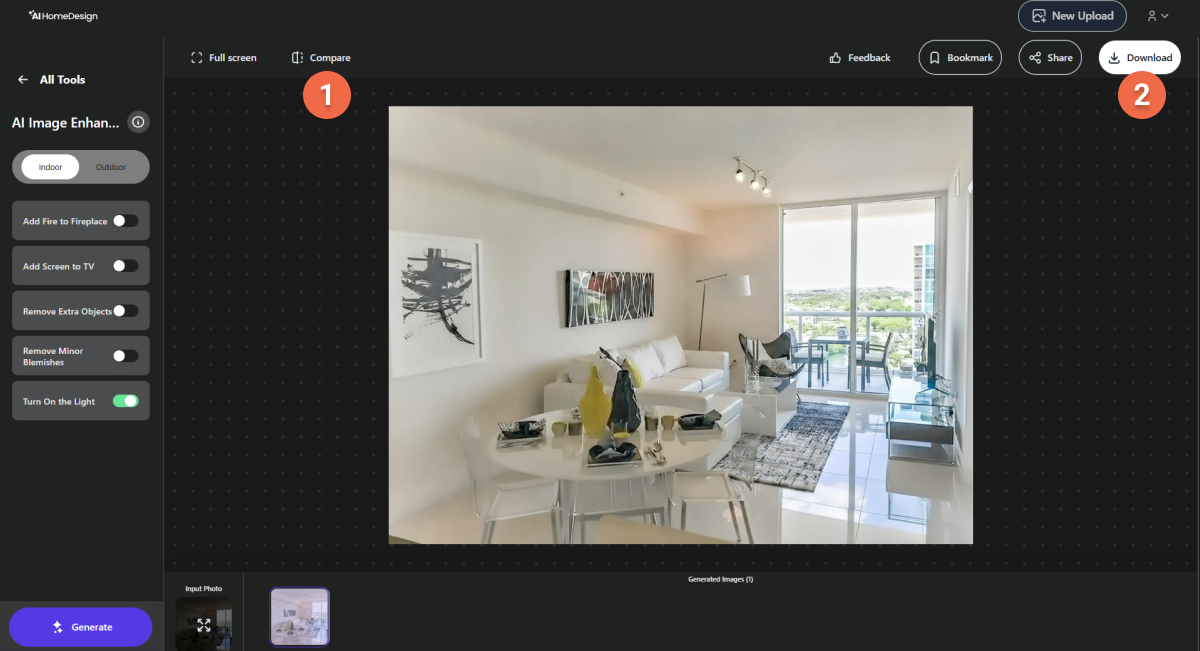The width and height of the screenshot is (1200, 651).
Task: Open full screen view of the image
Action: click(196, 57)
